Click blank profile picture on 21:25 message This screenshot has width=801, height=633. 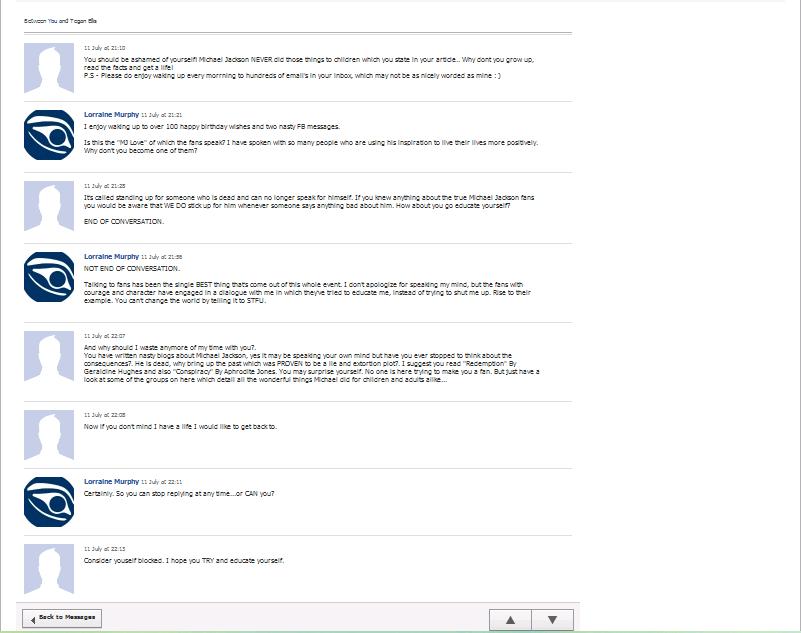coord(49,207)
